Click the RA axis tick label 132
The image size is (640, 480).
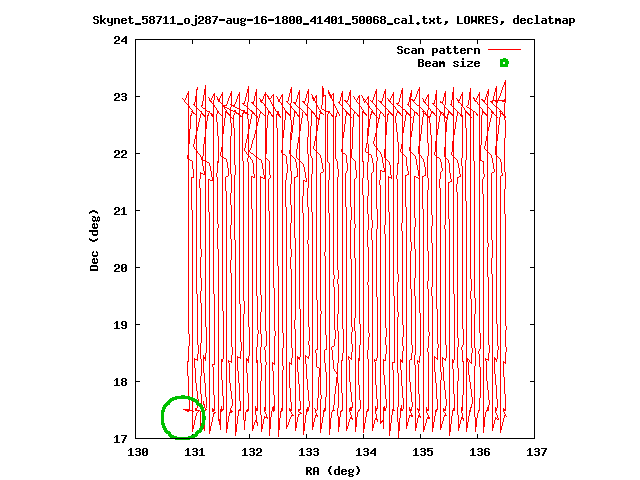point(251,452)
